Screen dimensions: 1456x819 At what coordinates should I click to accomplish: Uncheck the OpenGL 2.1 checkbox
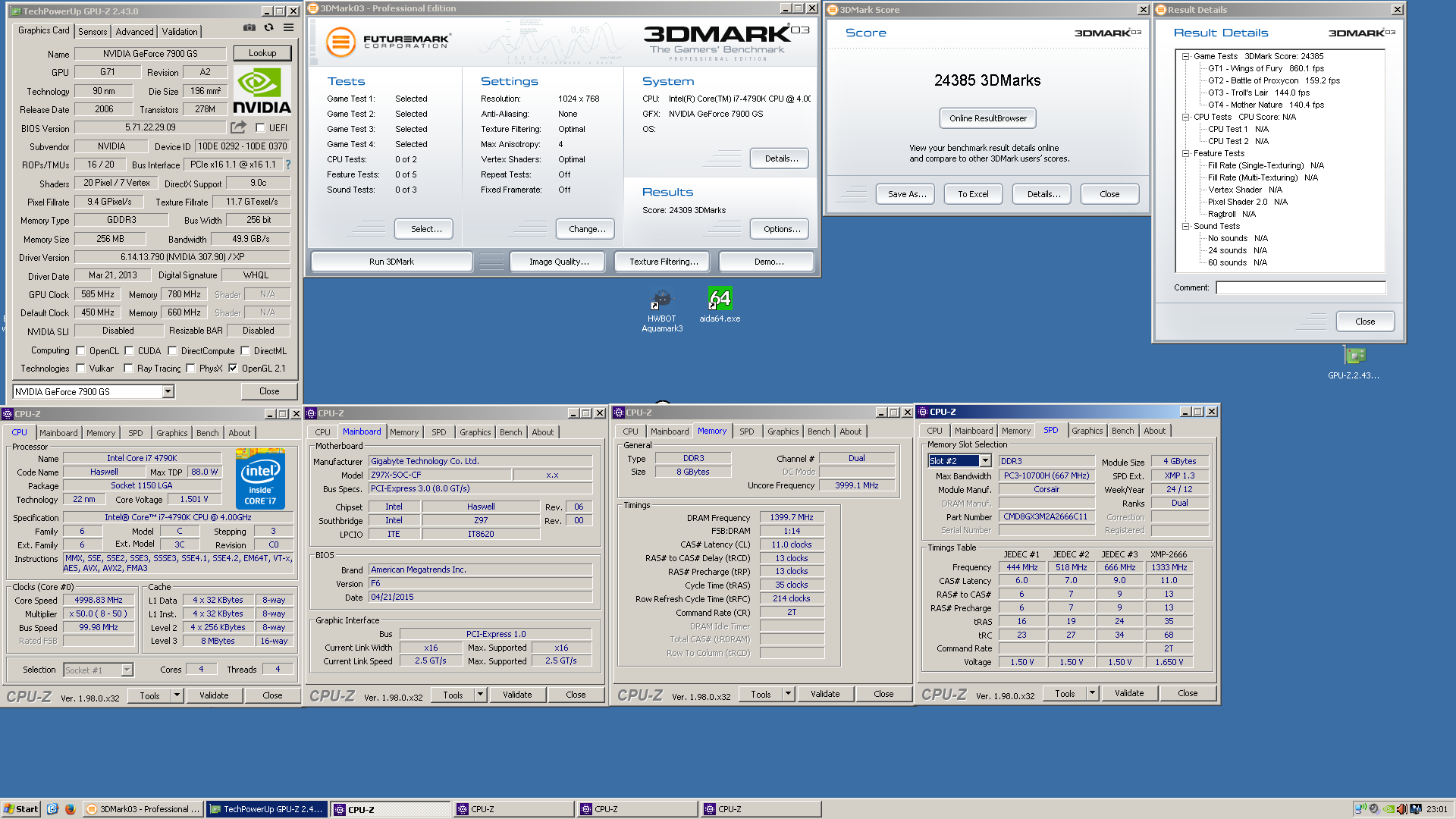tap(233, 369)
